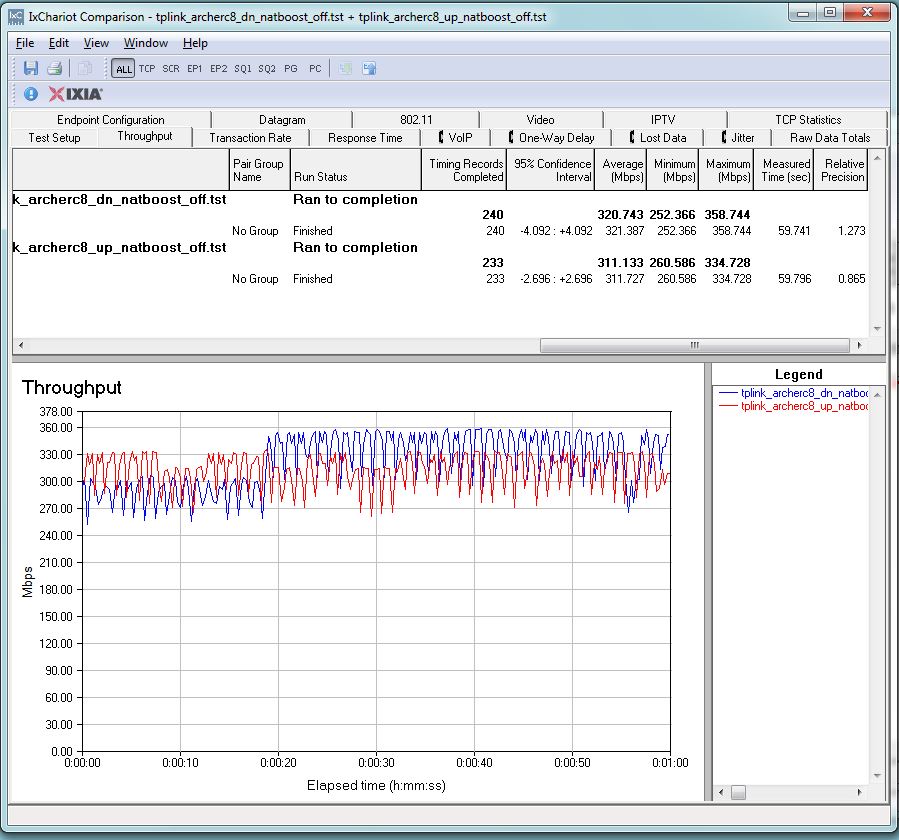The width and height of the screenshot is (899, 840).
Task: Click table vertical scroll up arrow
Action: [x=877, y=157]
